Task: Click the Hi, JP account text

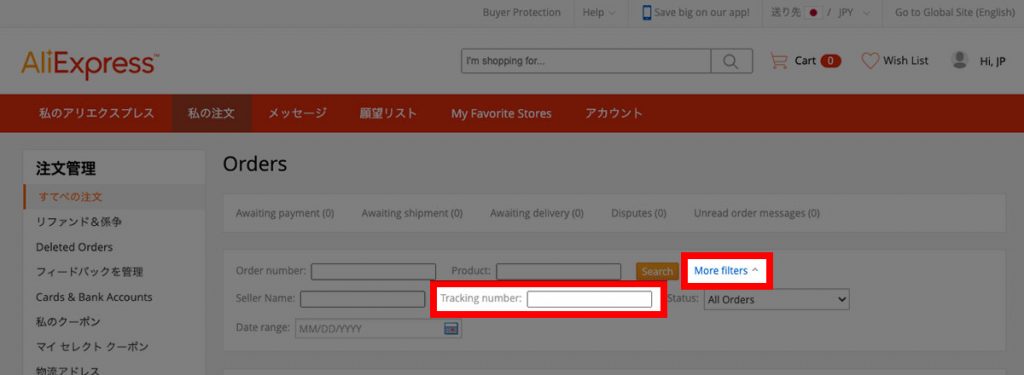Action: click(x=993, y=61)
